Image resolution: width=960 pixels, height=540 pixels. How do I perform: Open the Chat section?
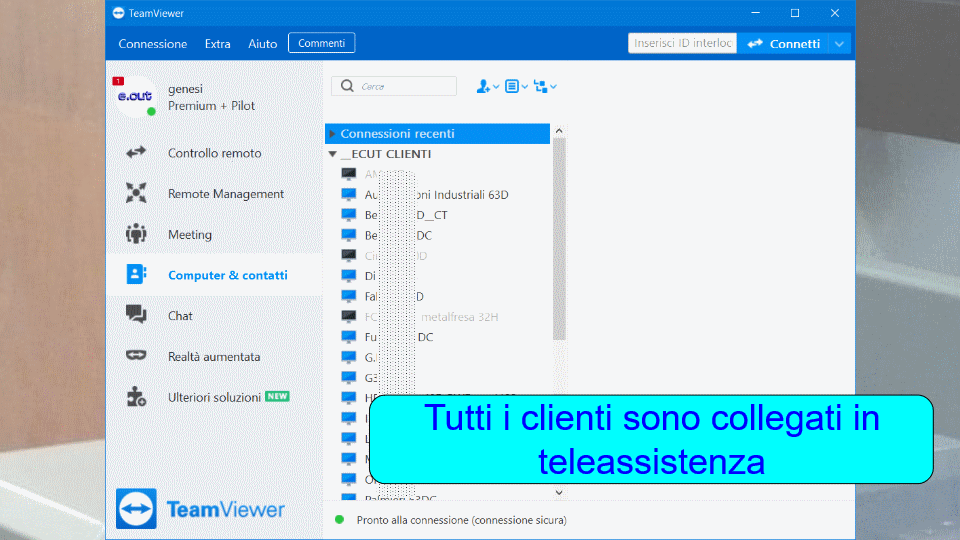coord(214,316)
